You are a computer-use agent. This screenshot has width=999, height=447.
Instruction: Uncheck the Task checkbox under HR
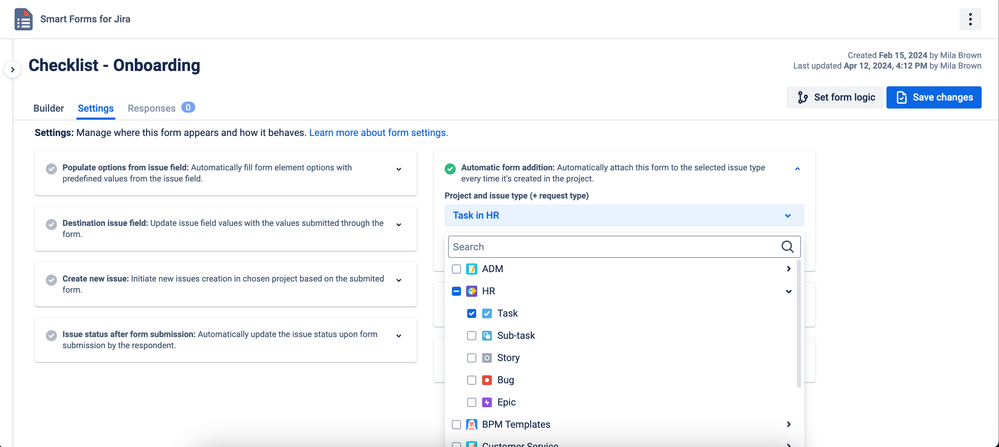coord(471,313)
